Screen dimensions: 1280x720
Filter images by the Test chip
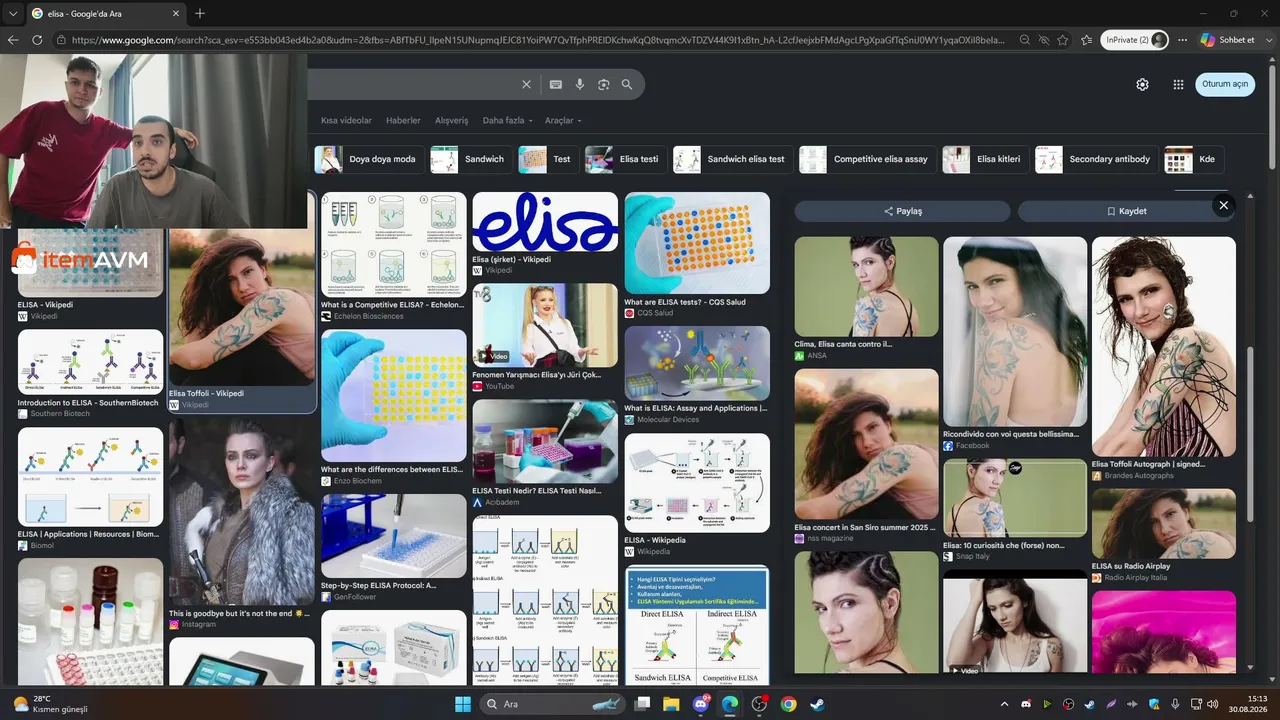[x=547, y=160]
